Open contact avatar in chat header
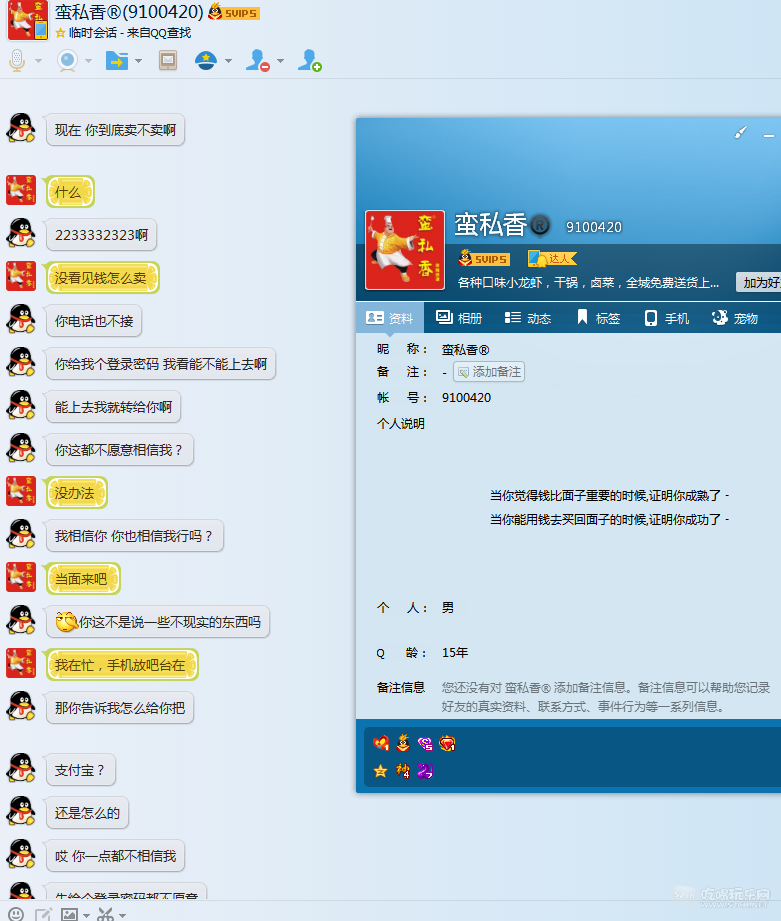Viewport: 781px width, 921px height. click(x=27, y=21)
